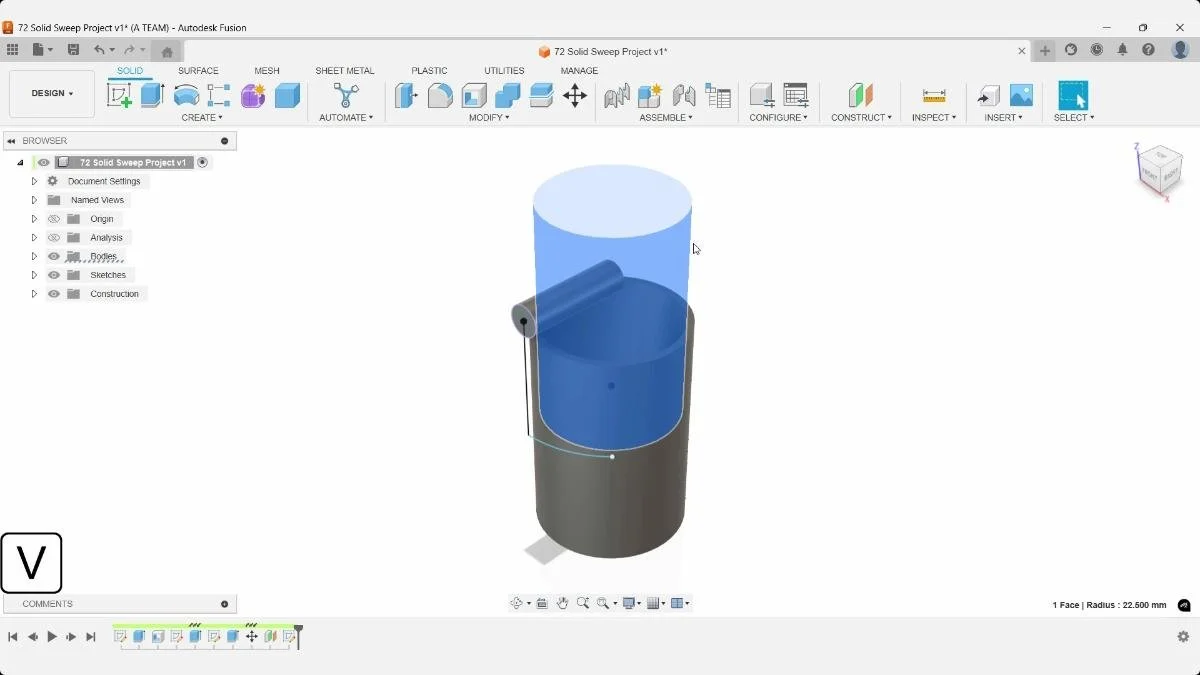Toggle visibility of the Origin folder
Image resolution: width=1200 pixels, height=675 pixels.
[x=54, y=219]
